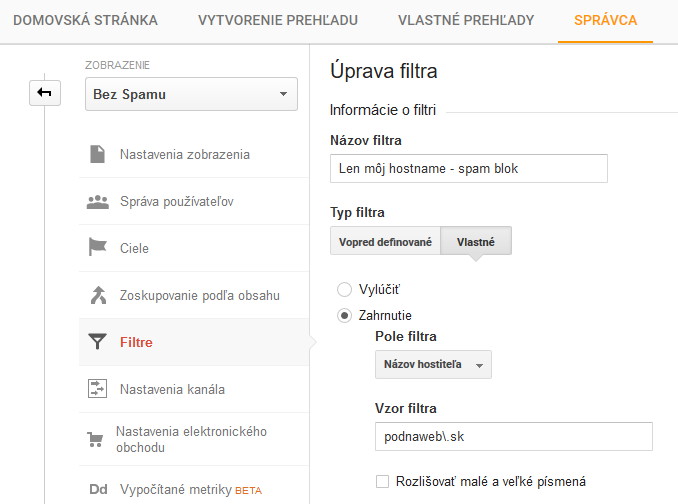Open the VLASTNÉ PREHĽADY tab
Viewport: 678px width, 504px height.
pyautogui.click(x=466, y=20)
